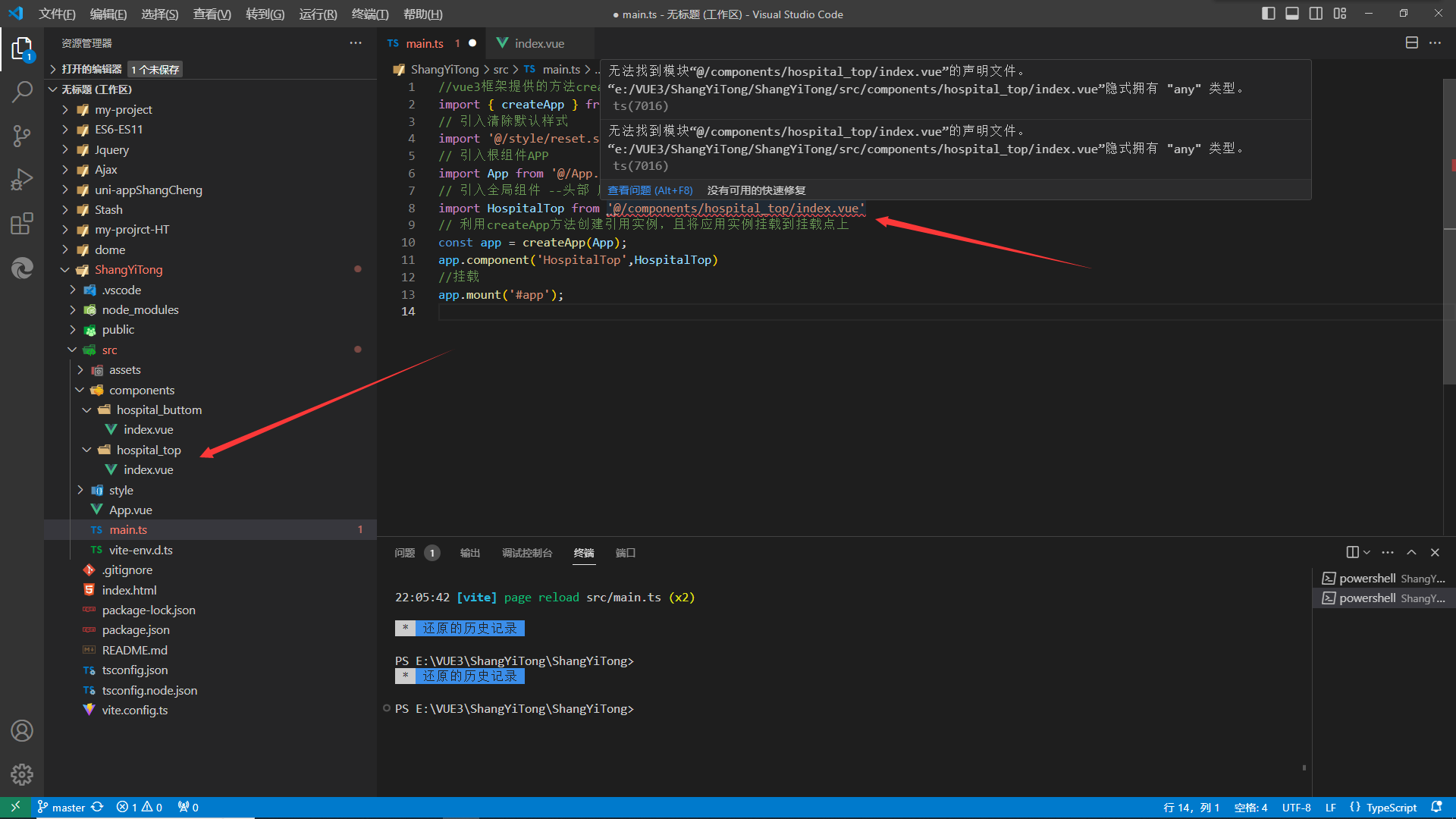Open index.vue under hospital_top folder
This screenshot has height=819, width=1456.
(x=146, y=469)
